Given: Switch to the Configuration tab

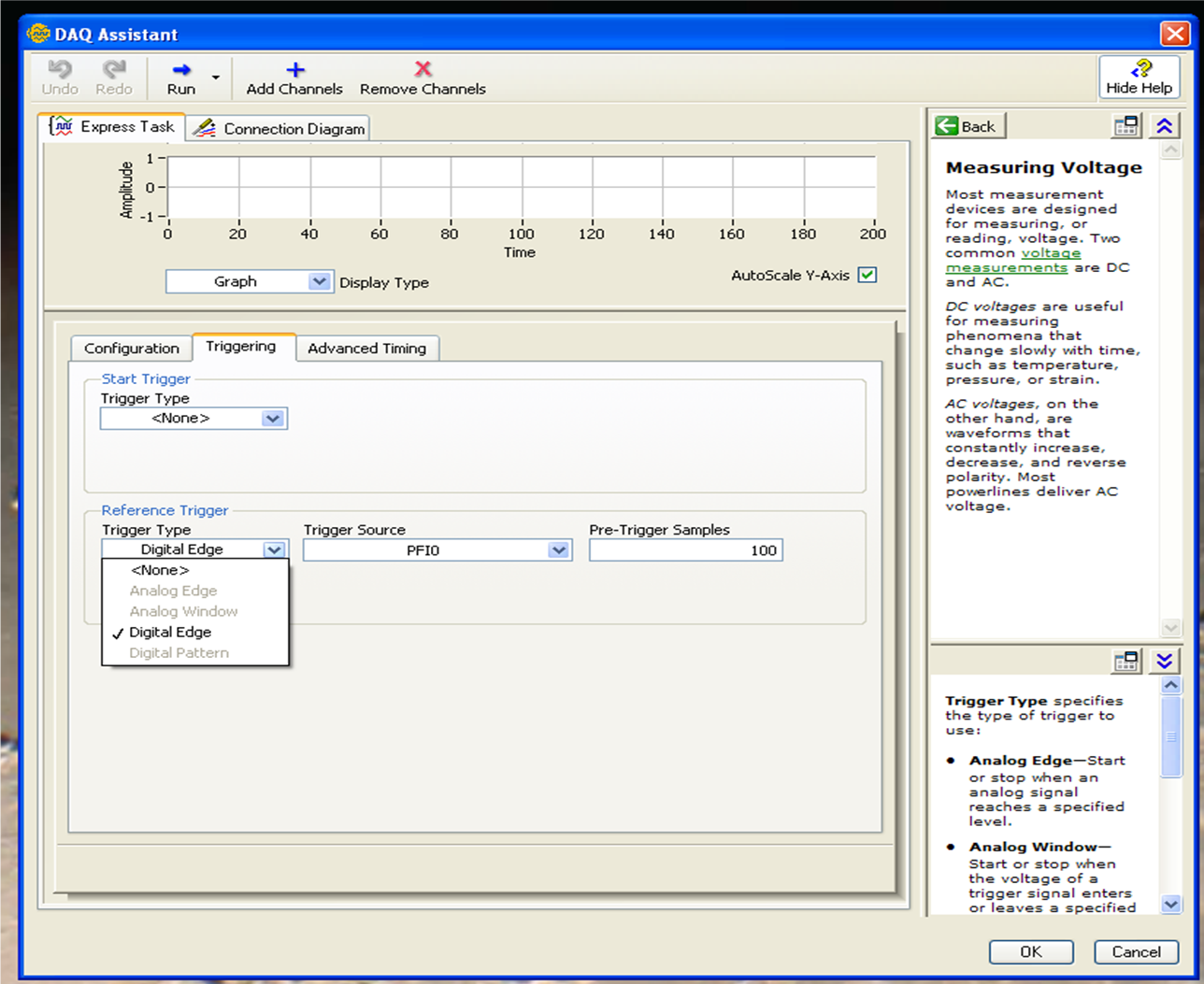Looking at the screenshot, I should point(132,348).
